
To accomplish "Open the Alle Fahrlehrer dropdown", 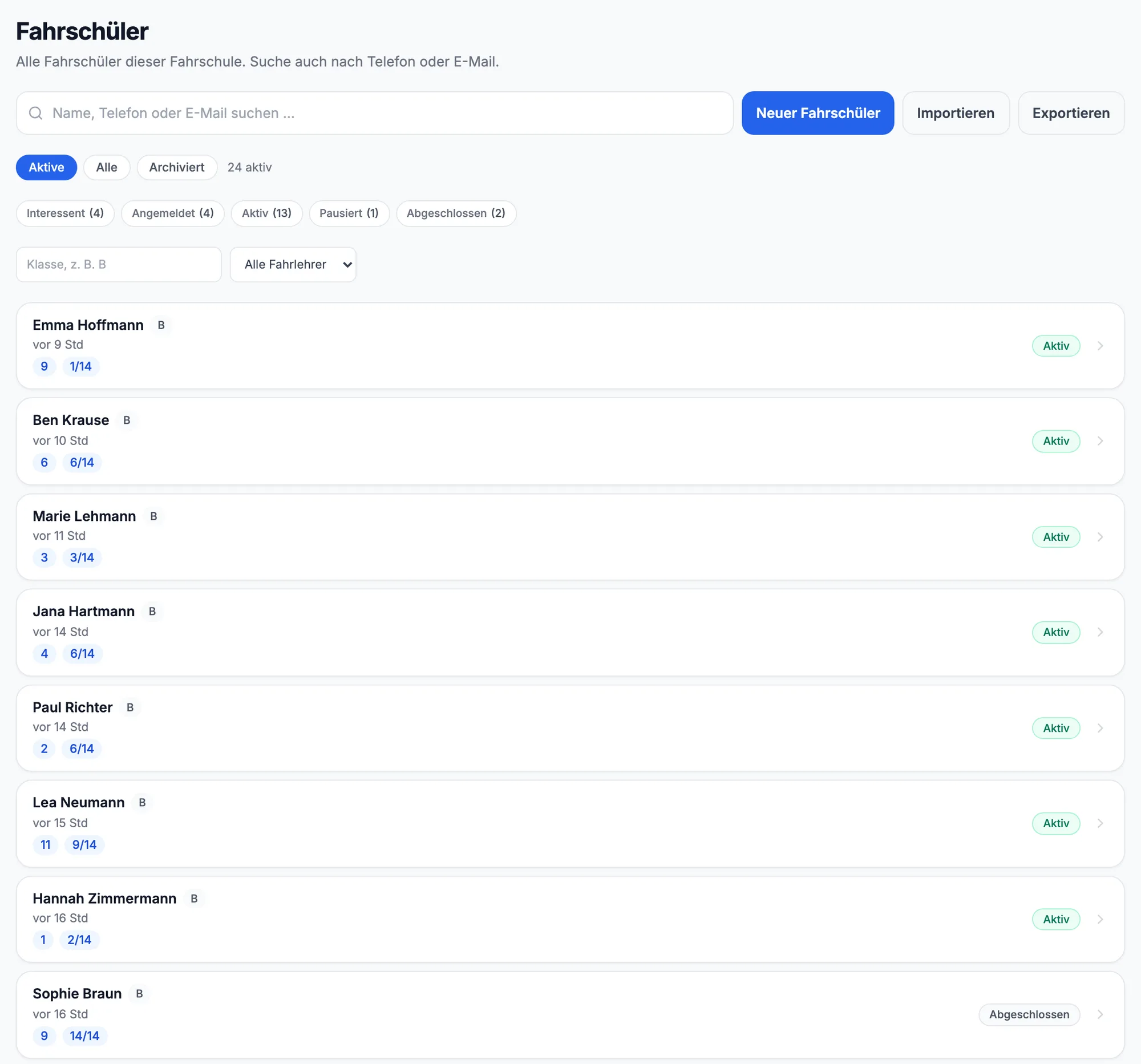I will coord(293,265).
